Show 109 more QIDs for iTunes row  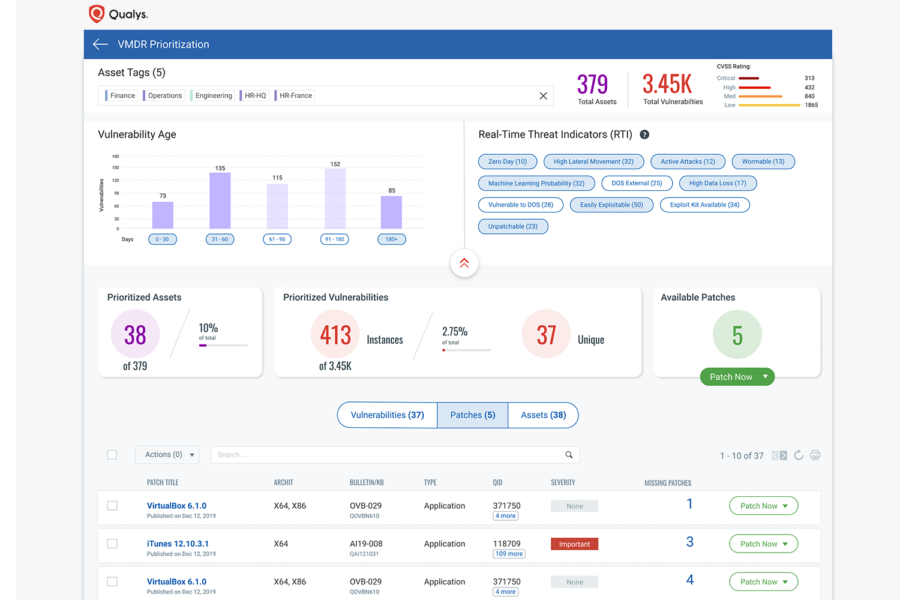[x=509, y=554]
